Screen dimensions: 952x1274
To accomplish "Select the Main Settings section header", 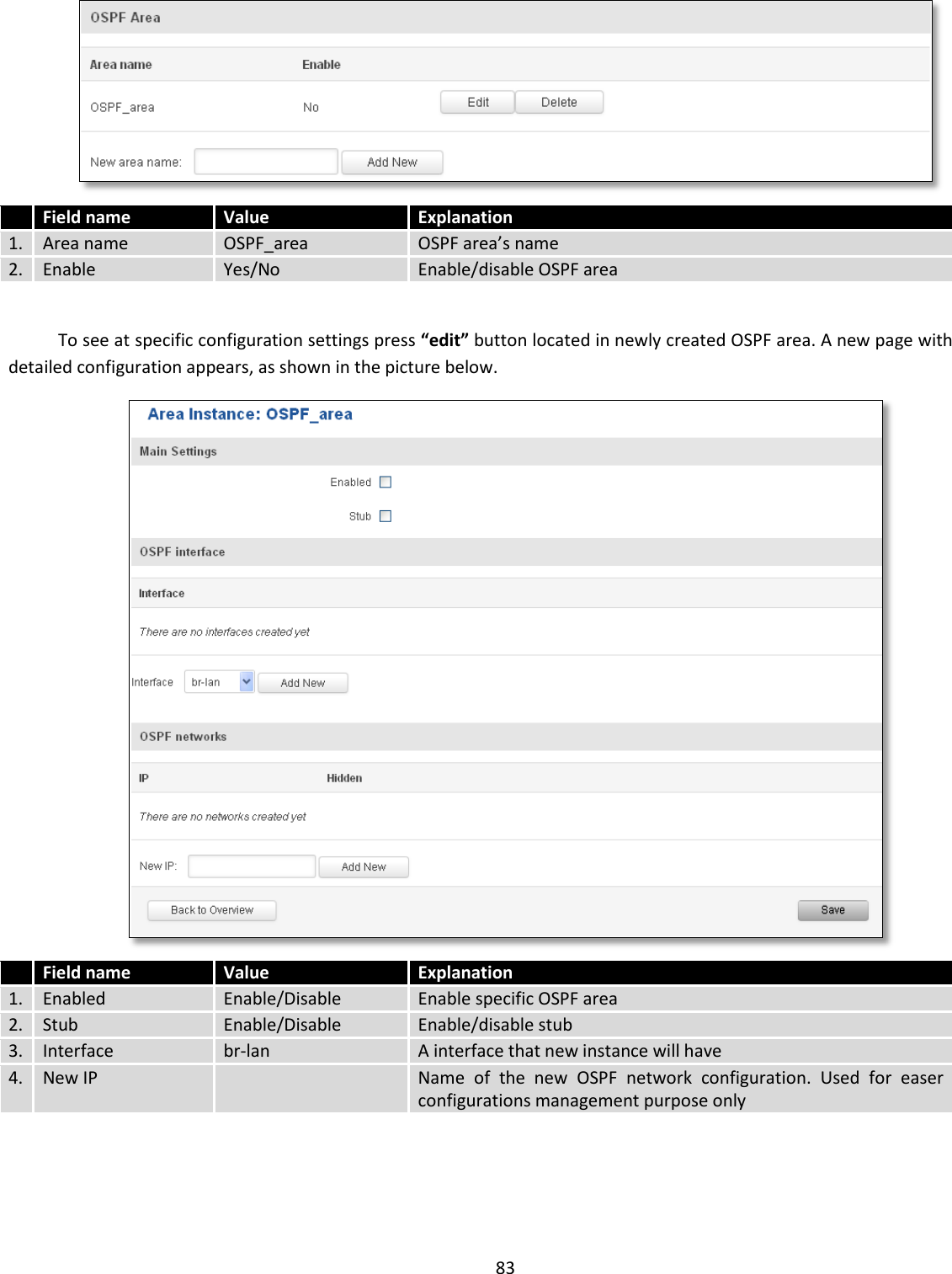I will tap(177, 451).
